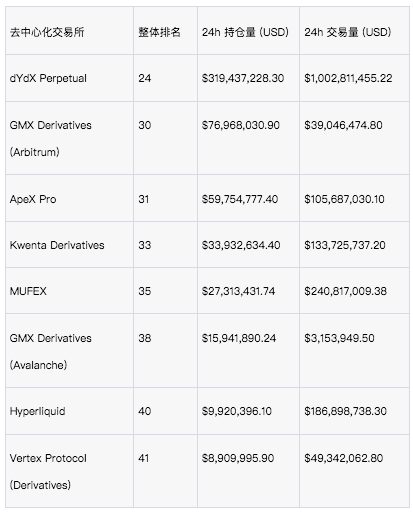Click the GMX Derivatives (Avalanche) cell
413x513 pixels.
click(50, 352)
